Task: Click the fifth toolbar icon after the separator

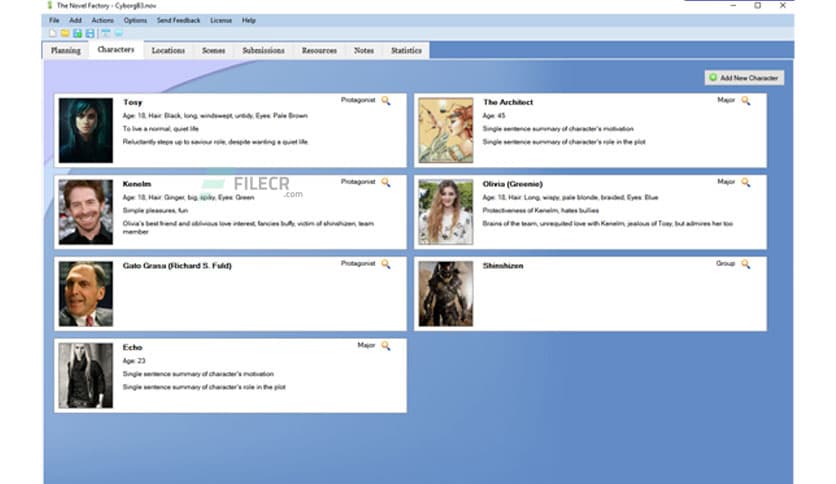Action: (106, 34)
